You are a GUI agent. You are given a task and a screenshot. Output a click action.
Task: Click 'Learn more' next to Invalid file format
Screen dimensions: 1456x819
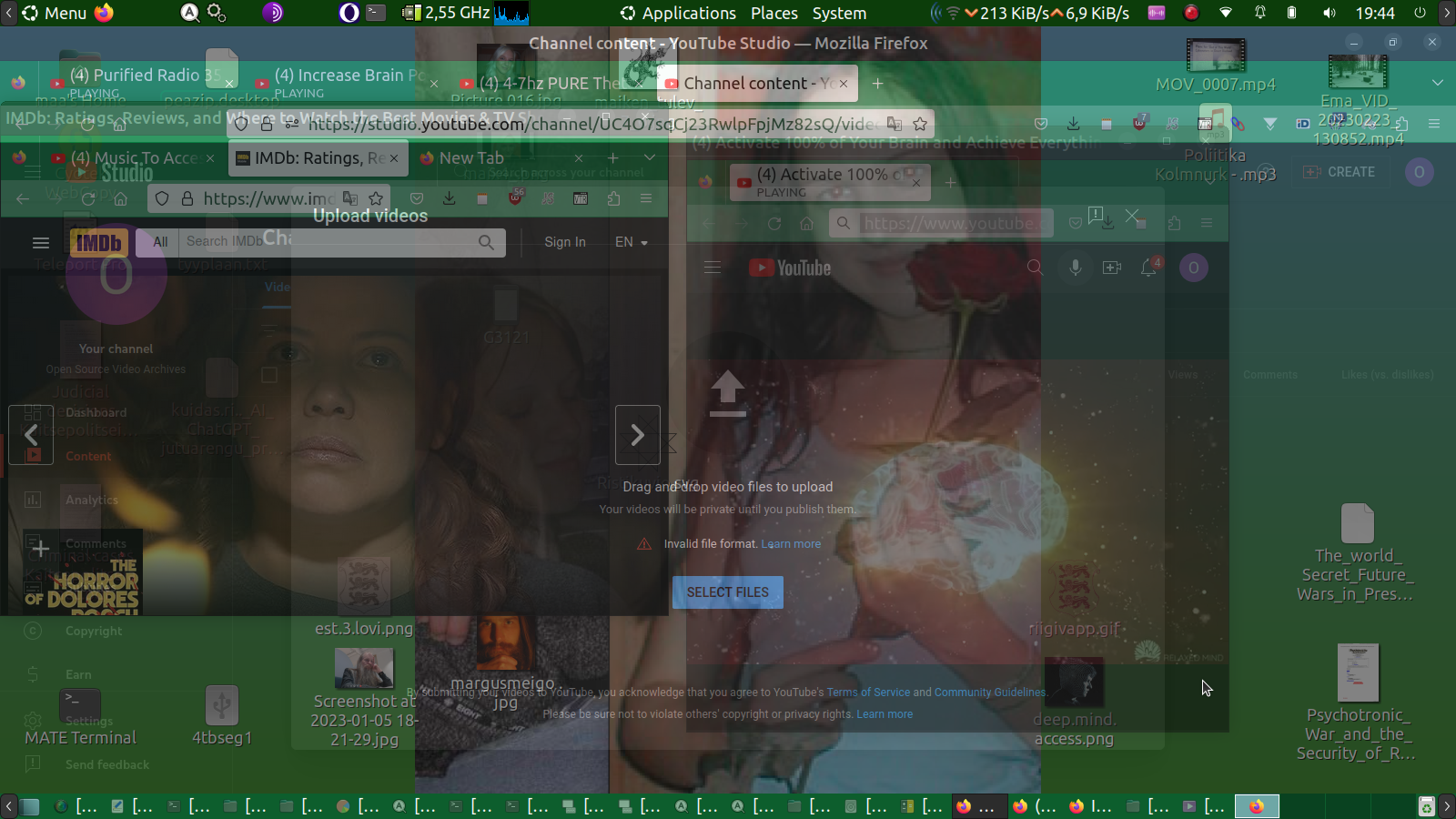[x=791, y=544]
